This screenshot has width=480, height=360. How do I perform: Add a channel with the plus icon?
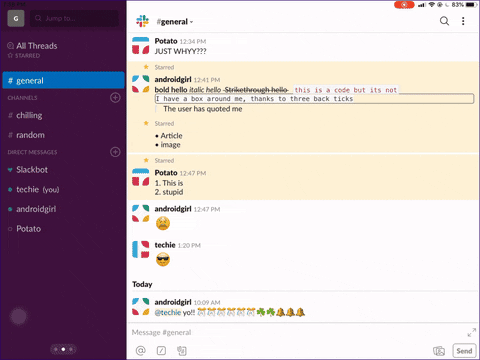pyautogui.click(x=115, y=98)
